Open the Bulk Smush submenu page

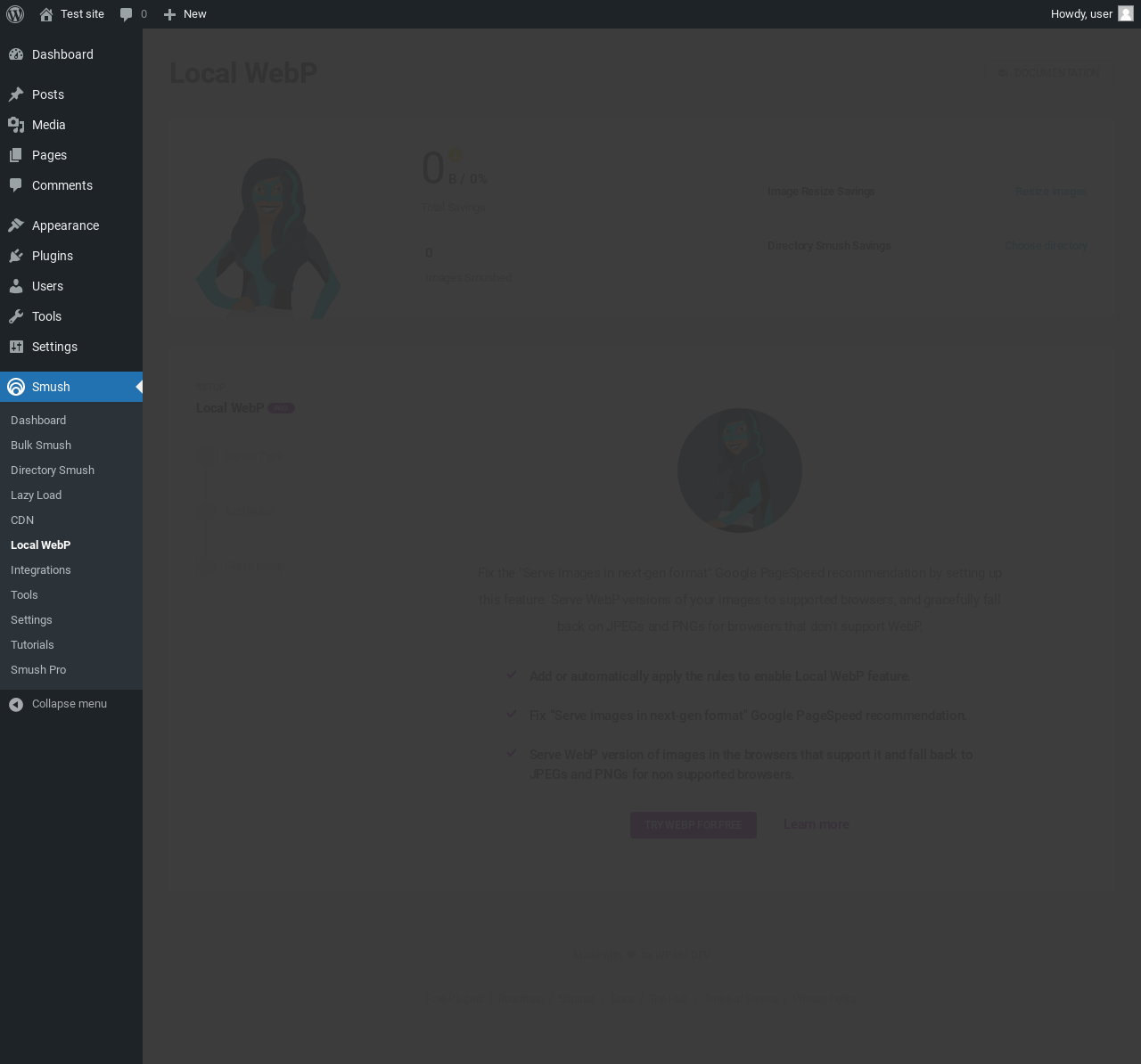click(x=41, y=446)
